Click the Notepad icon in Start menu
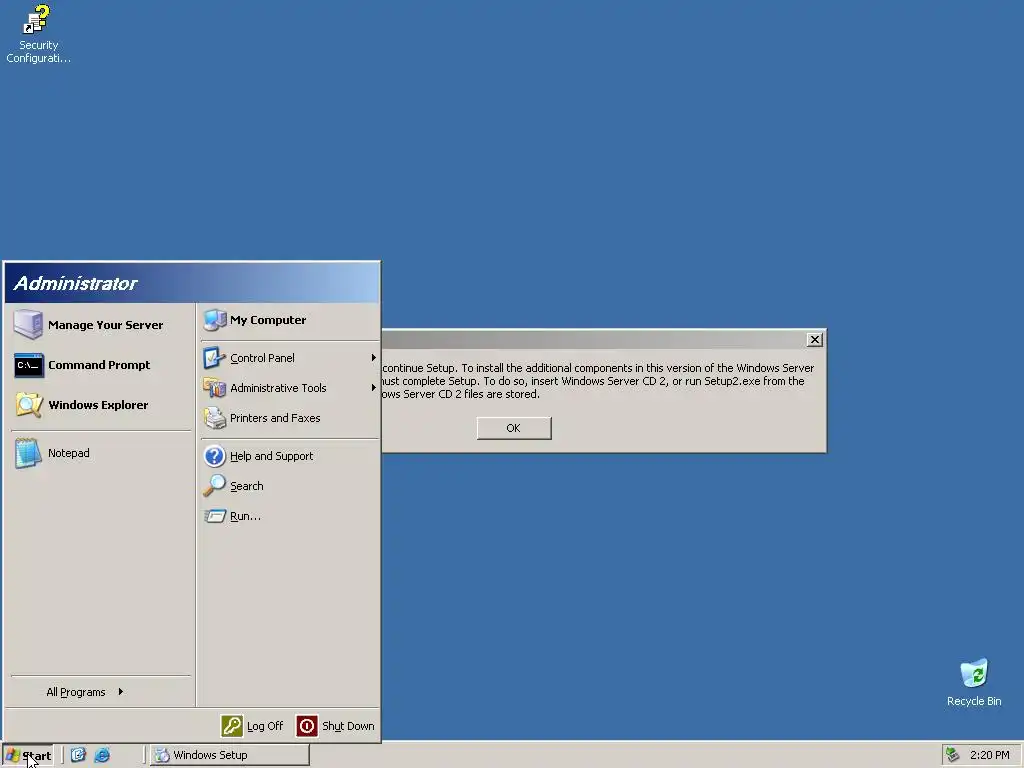 pos(28,453)
